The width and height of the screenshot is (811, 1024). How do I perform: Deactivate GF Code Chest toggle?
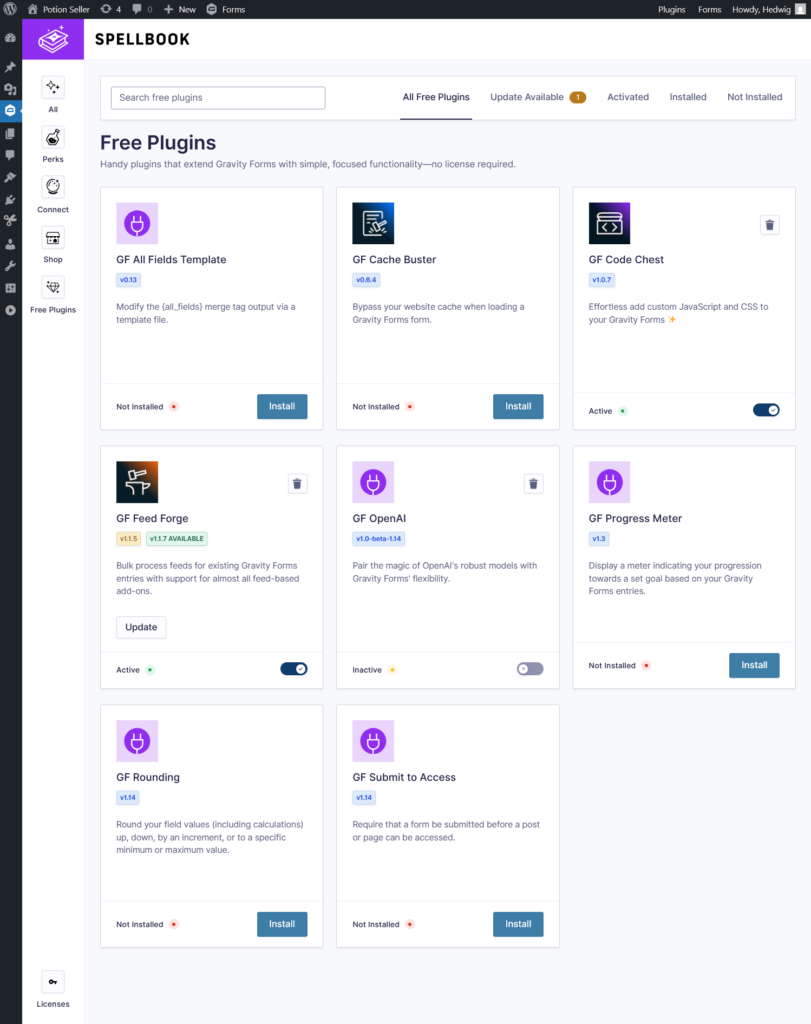click(x=766, y=410)
